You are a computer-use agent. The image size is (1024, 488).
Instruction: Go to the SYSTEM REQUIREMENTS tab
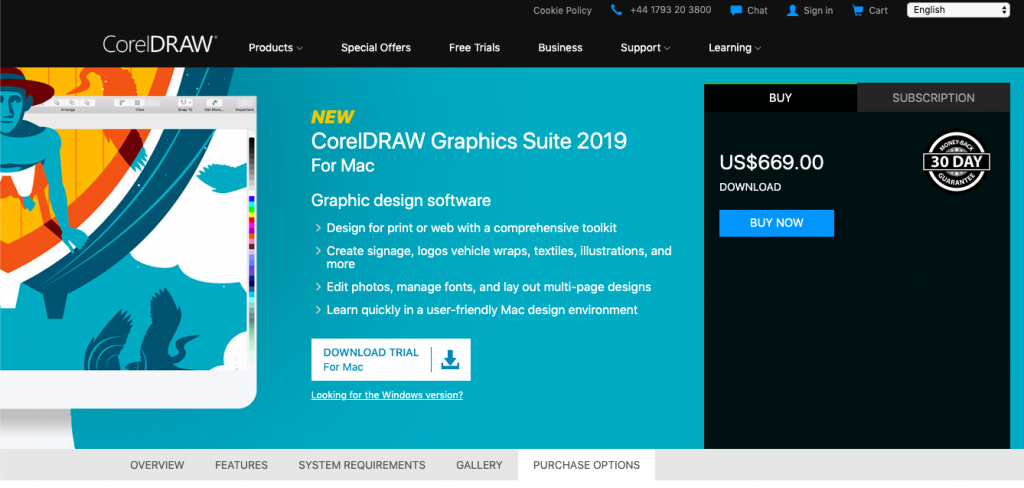362,465
